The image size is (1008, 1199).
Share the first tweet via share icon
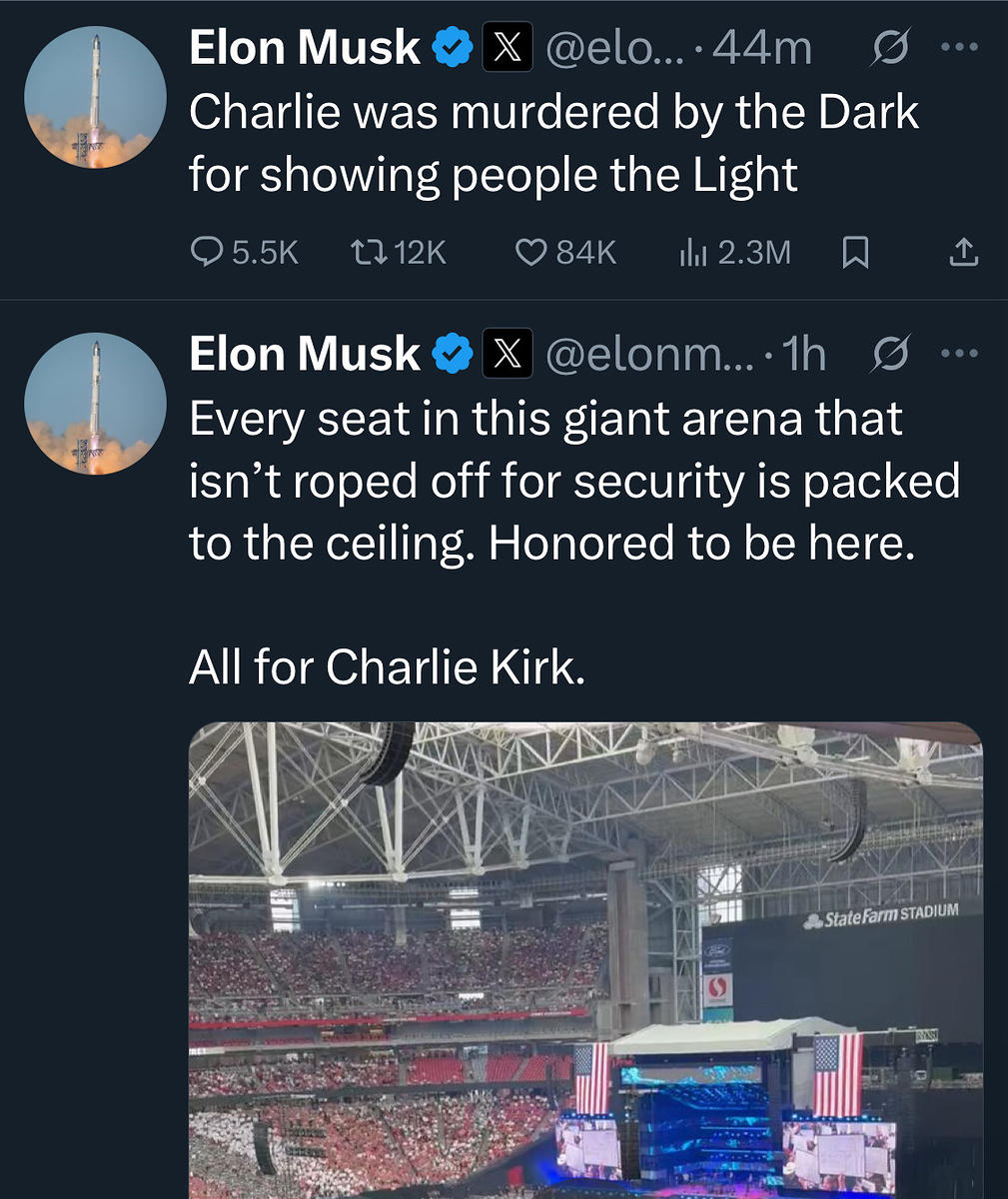pos(963,253)
